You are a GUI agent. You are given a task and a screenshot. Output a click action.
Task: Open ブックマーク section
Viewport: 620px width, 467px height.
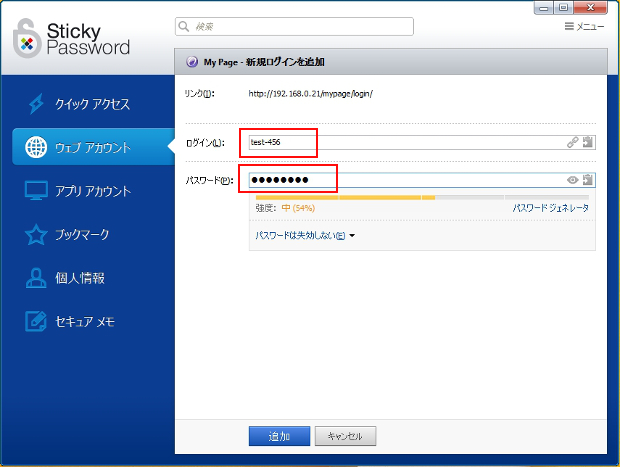click(82, 234)
